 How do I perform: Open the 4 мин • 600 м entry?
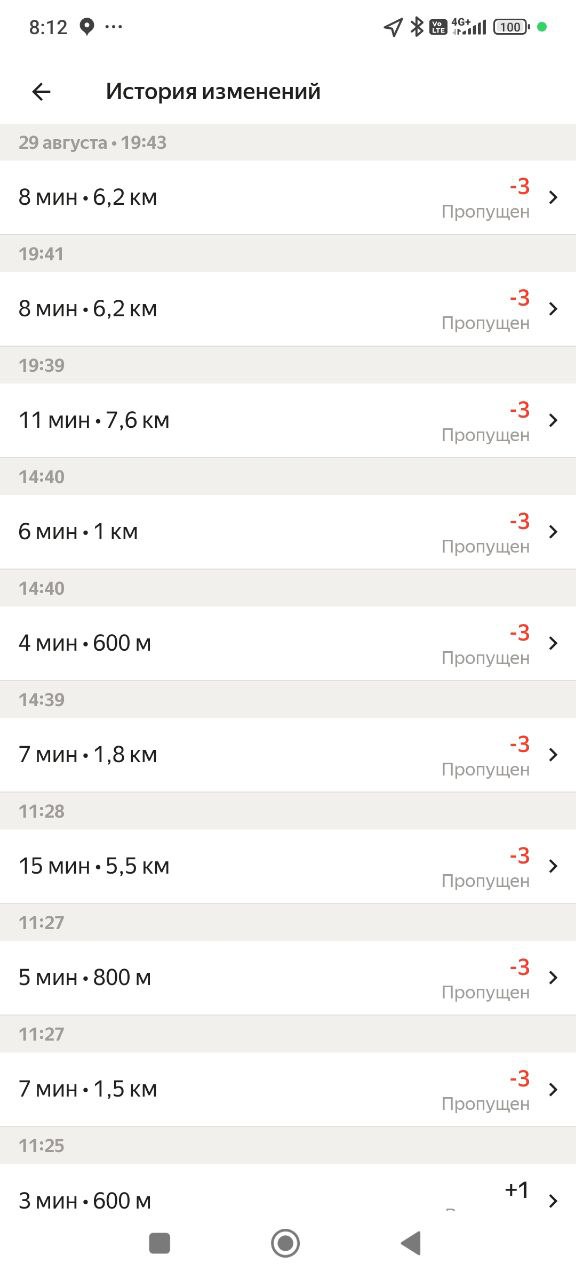[288, 643]
